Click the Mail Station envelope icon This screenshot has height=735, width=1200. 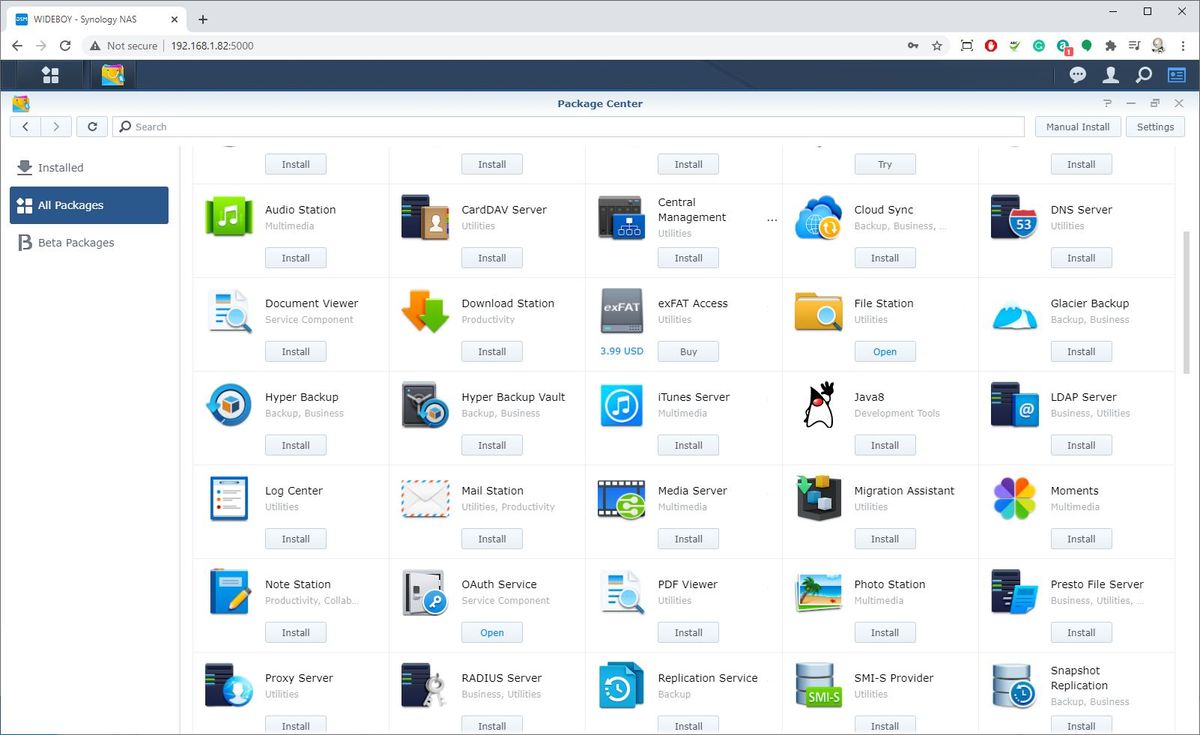pos(425,498)
